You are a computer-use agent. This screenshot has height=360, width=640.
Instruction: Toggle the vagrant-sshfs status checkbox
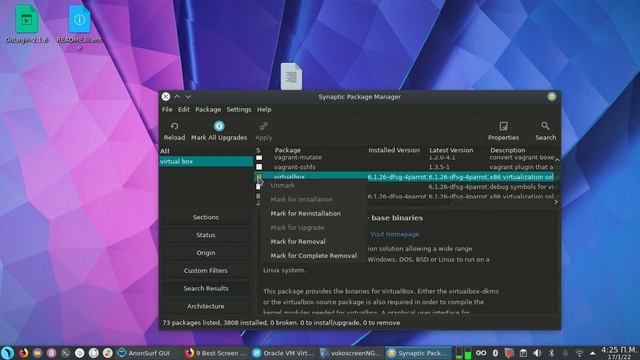[259, 167]
